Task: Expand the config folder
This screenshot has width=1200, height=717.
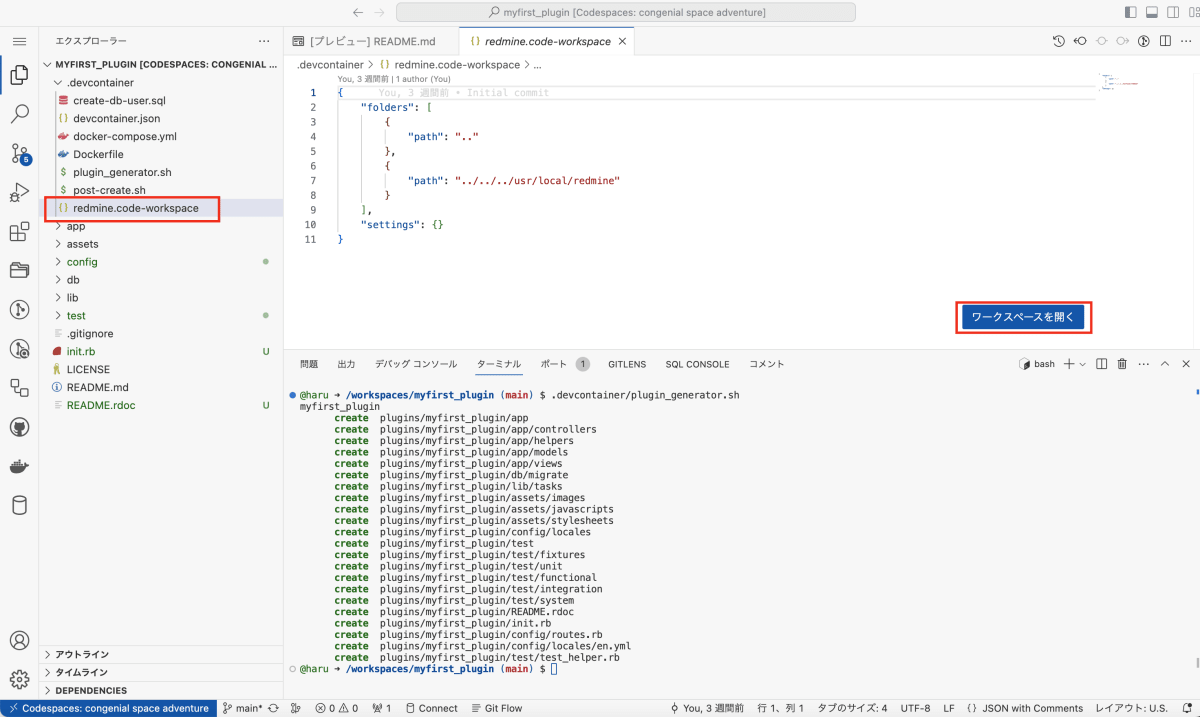Action: coord(162,262)
